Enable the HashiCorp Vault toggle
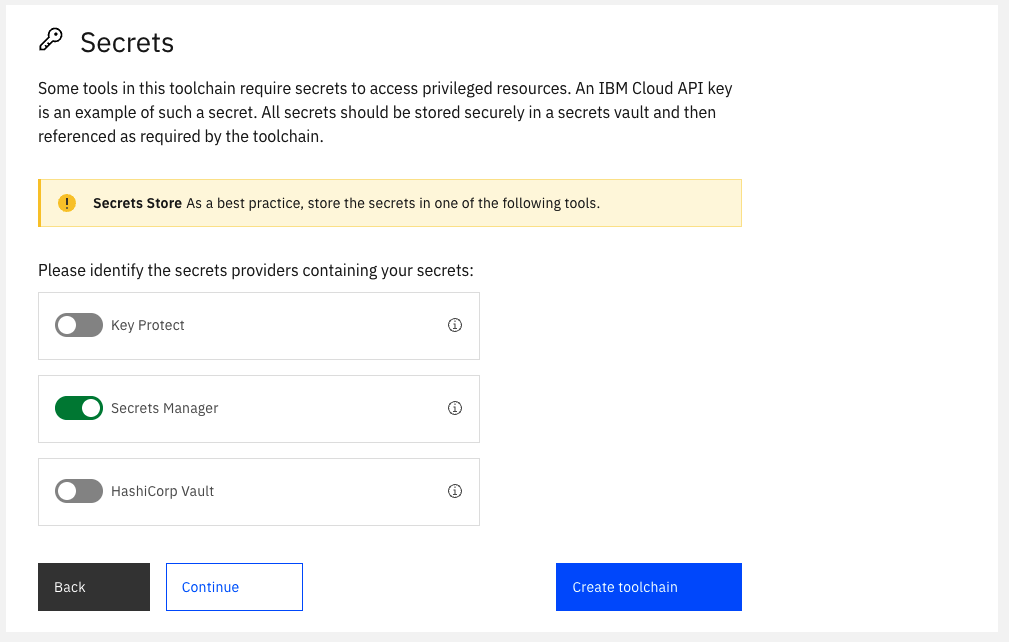The width and height of the screenshot is (1009, 642). coord(78,491)
